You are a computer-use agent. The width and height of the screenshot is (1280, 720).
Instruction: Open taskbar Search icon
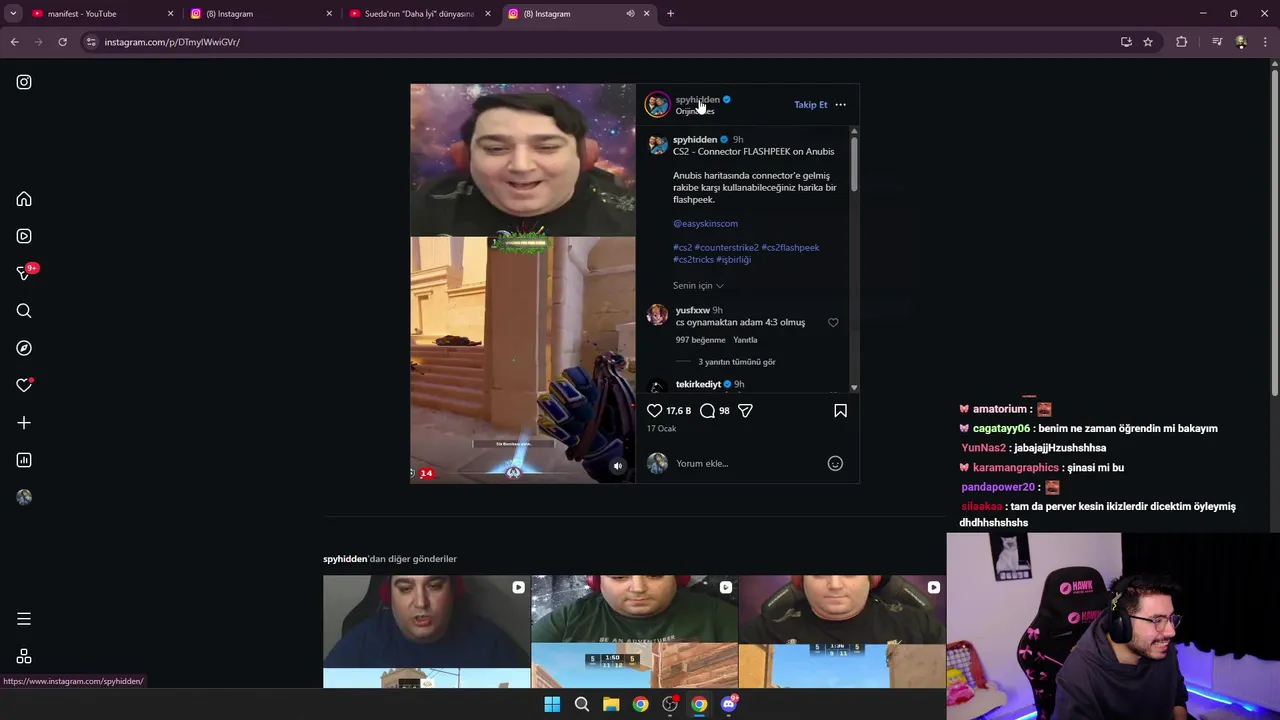581,704
